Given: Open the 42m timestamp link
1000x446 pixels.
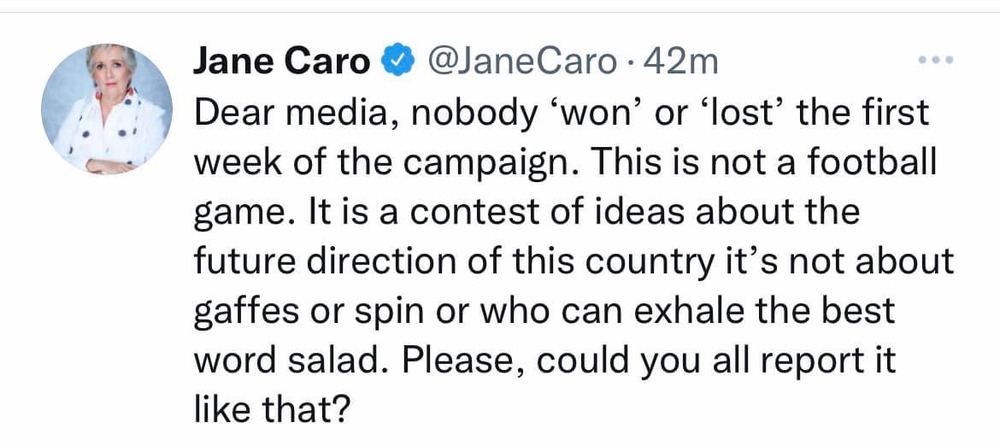Looking at the screenshot, I should (683, 62).
